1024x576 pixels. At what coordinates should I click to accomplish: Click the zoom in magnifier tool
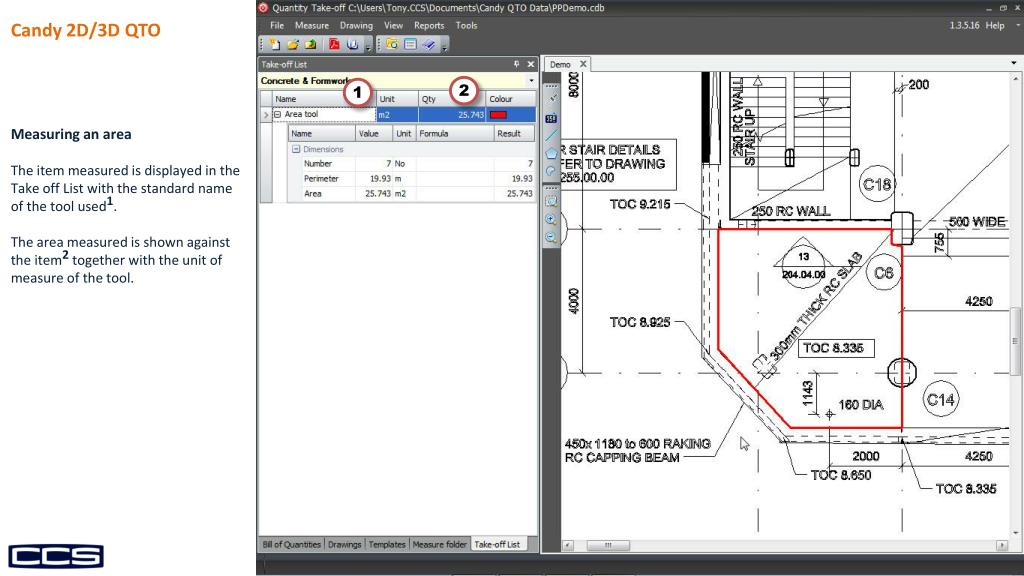point(551,220)
